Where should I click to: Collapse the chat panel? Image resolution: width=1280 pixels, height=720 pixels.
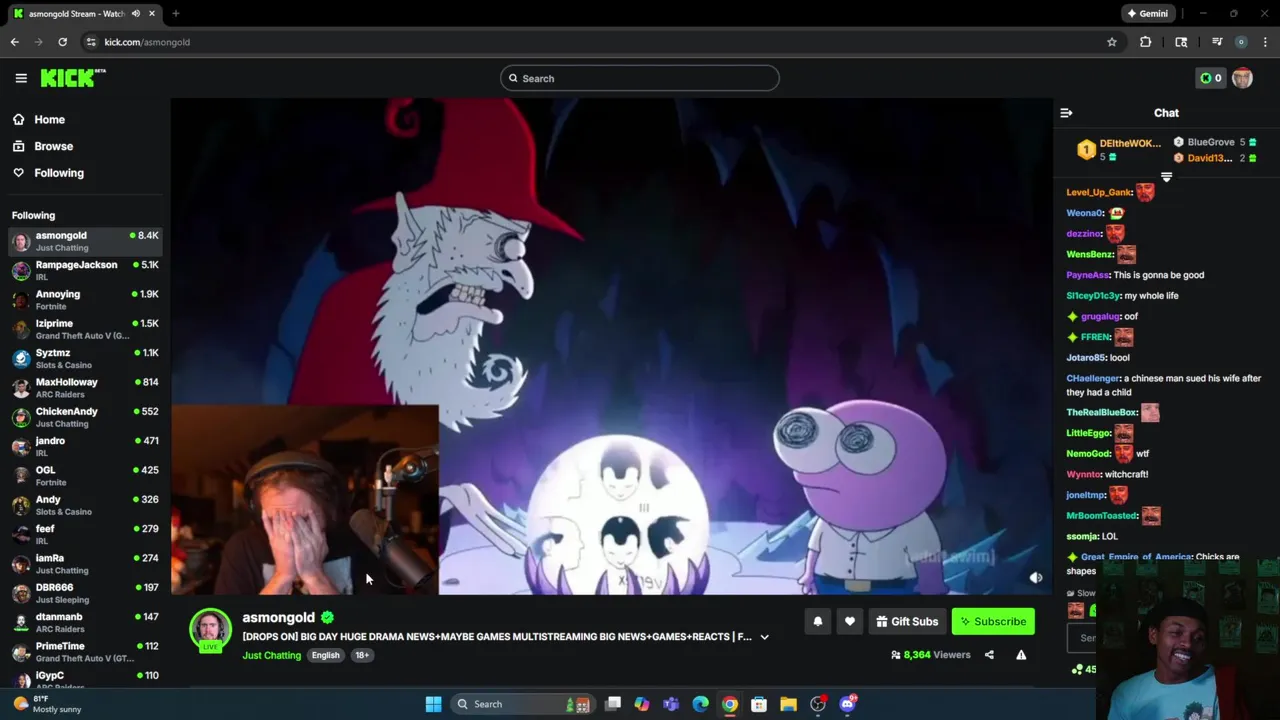coord(1066,113)
